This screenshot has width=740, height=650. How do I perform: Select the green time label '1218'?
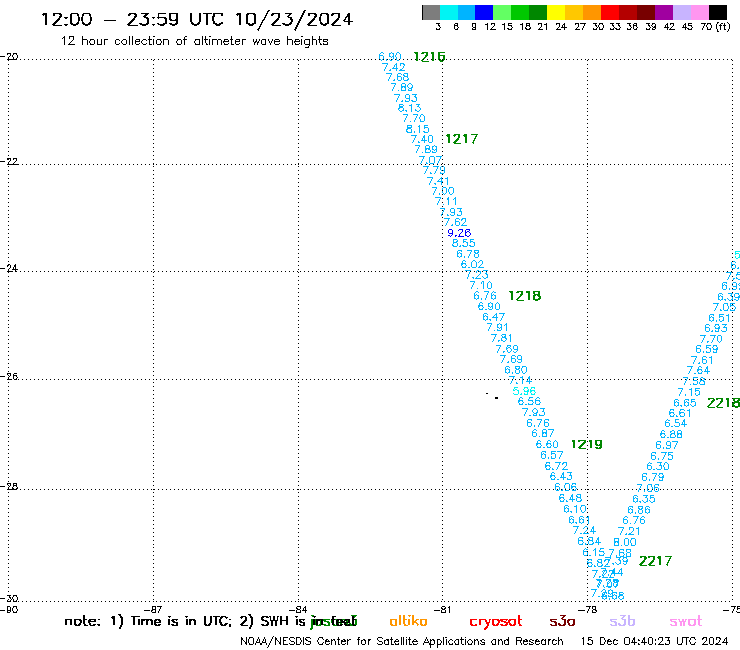pos(524,296)
